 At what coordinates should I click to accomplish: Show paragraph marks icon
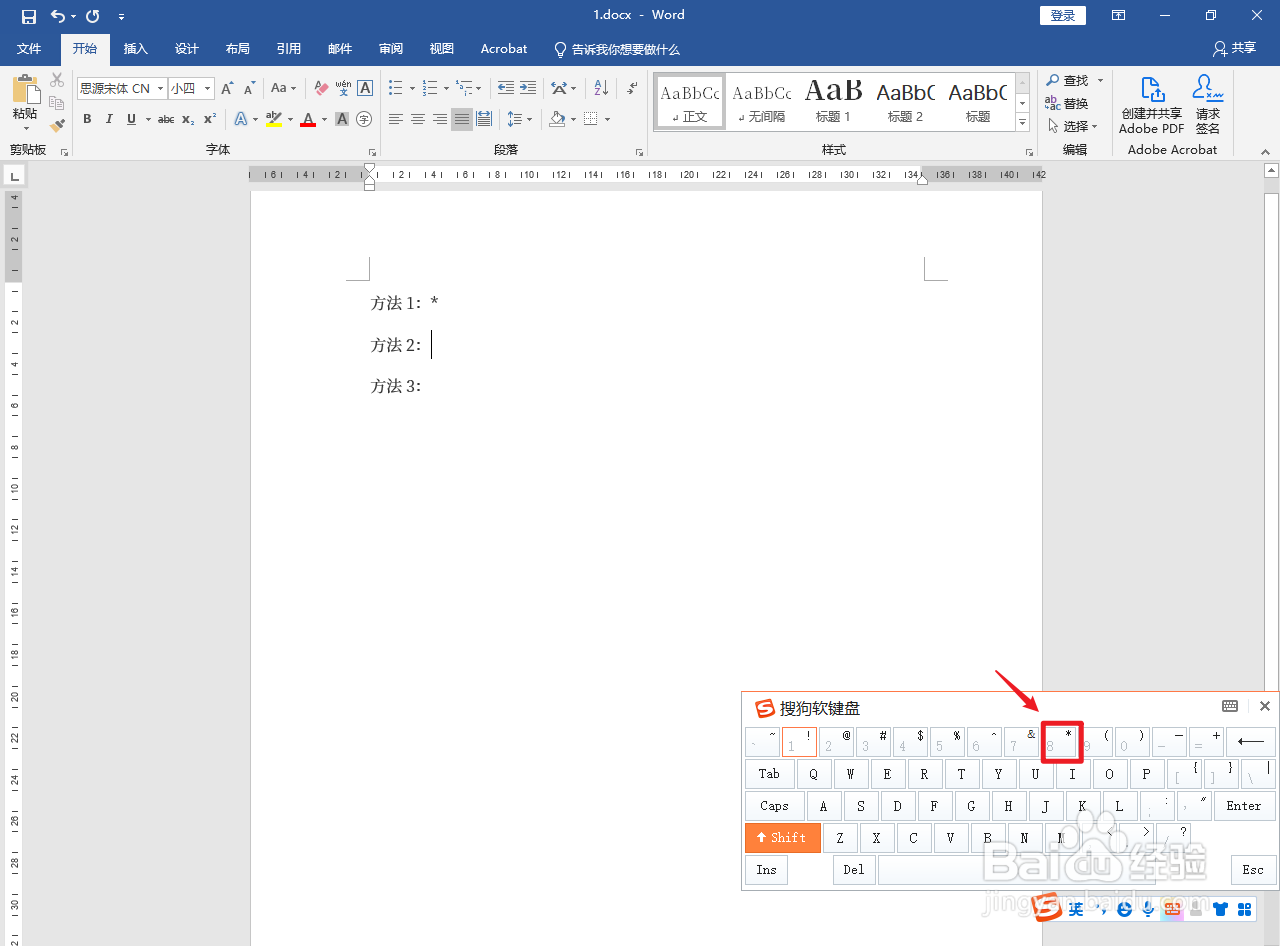(x=632, y=88)
